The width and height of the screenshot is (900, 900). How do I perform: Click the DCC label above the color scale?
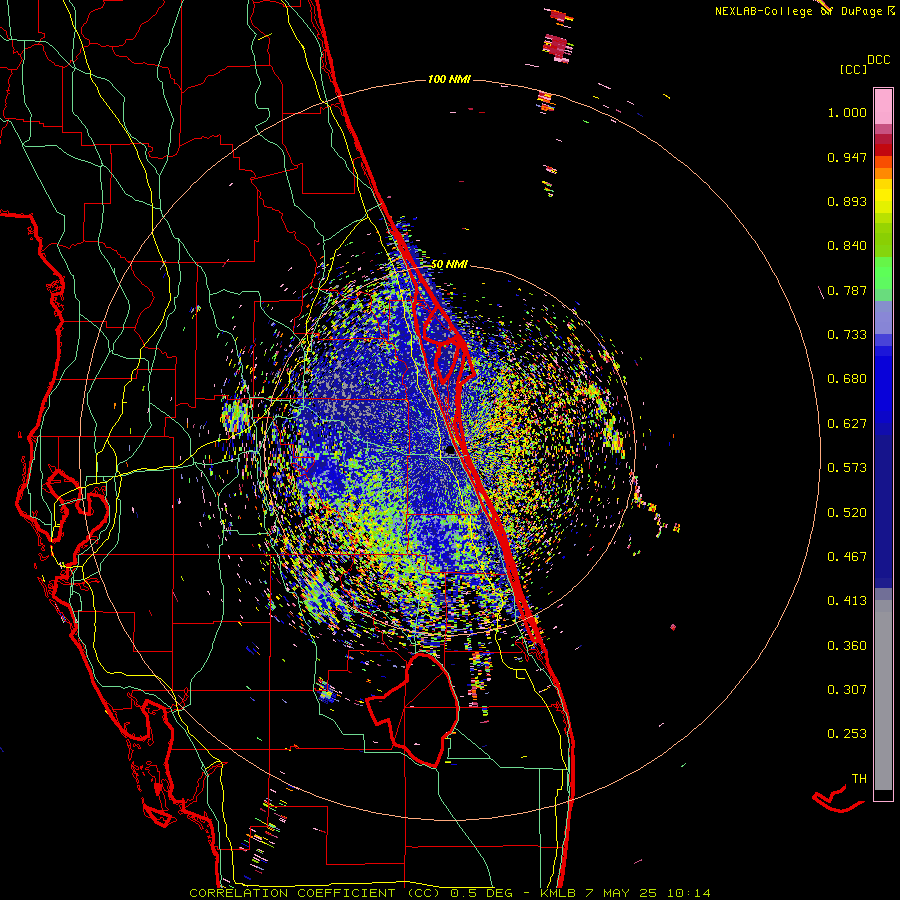[878, 60]
